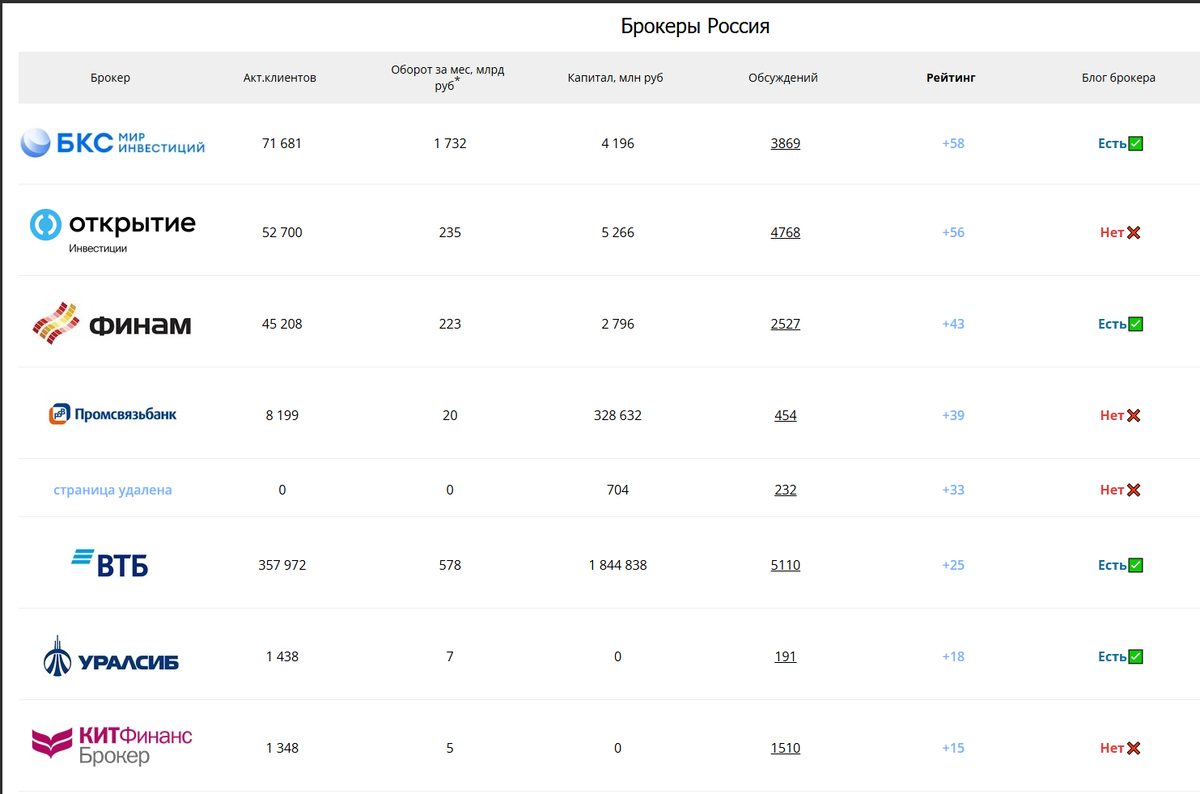Select the Промсвязьбанк logo
Screen dimensions: 1200x794
[112, 414]
